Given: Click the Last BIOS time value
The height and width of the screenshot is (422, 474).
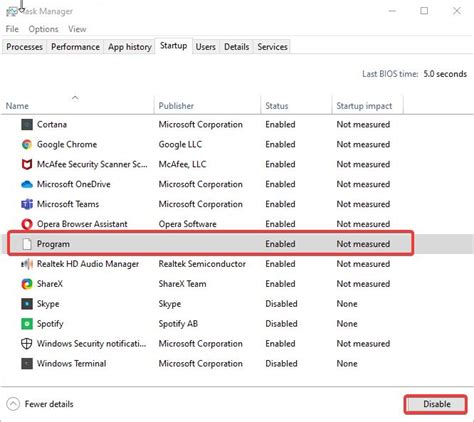Looking at the screenshot, I should 445,74.
